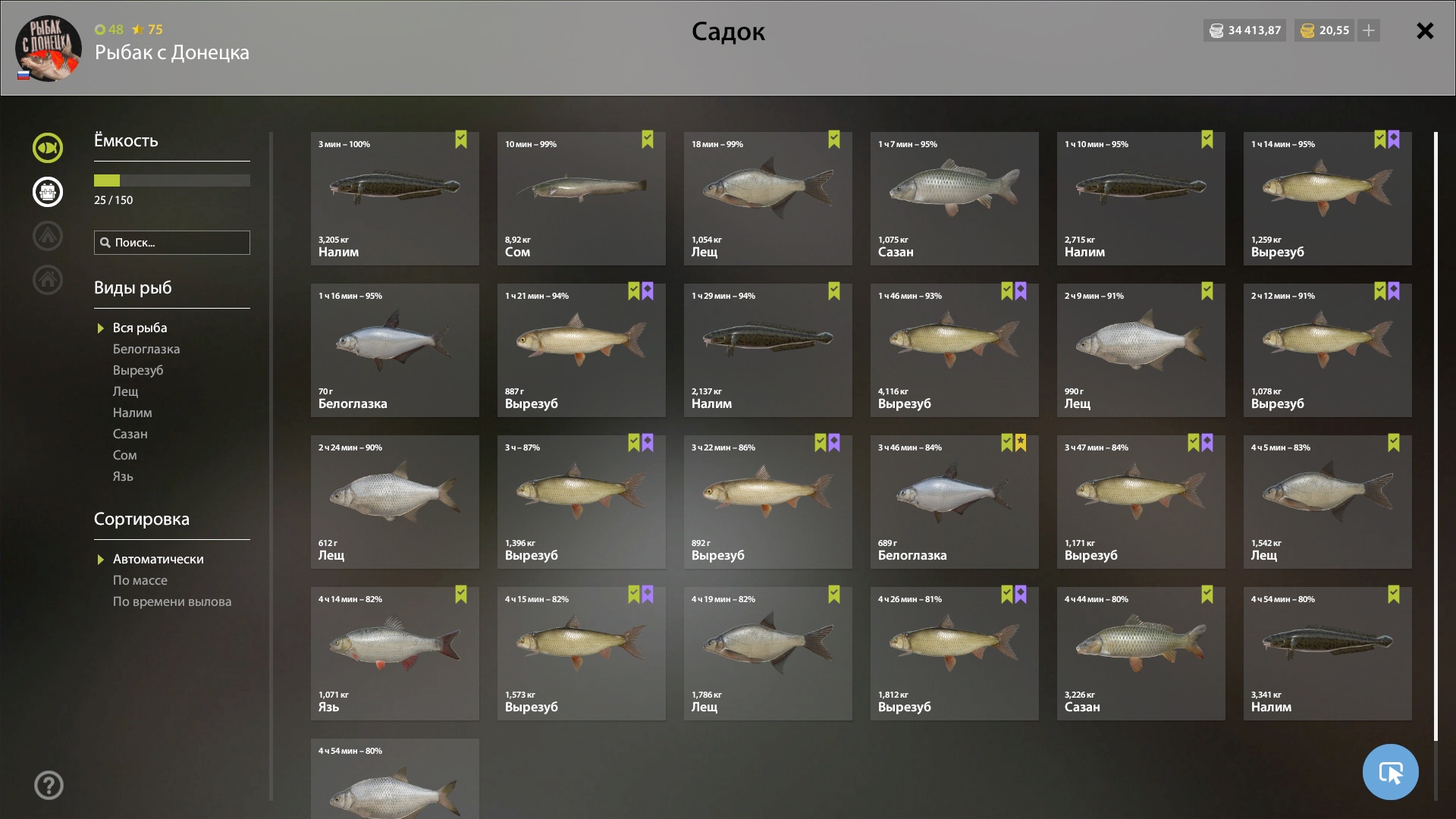1456x819 pixels.
Task: Click the silver coin balance 34 413,87
Action: coord(1244,30)
